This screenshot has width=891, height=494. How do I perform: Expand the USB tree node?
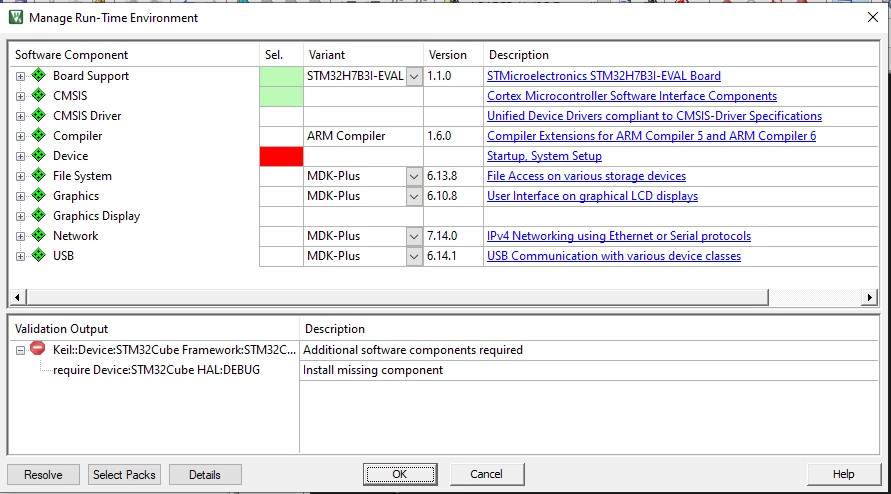[20, 256]
